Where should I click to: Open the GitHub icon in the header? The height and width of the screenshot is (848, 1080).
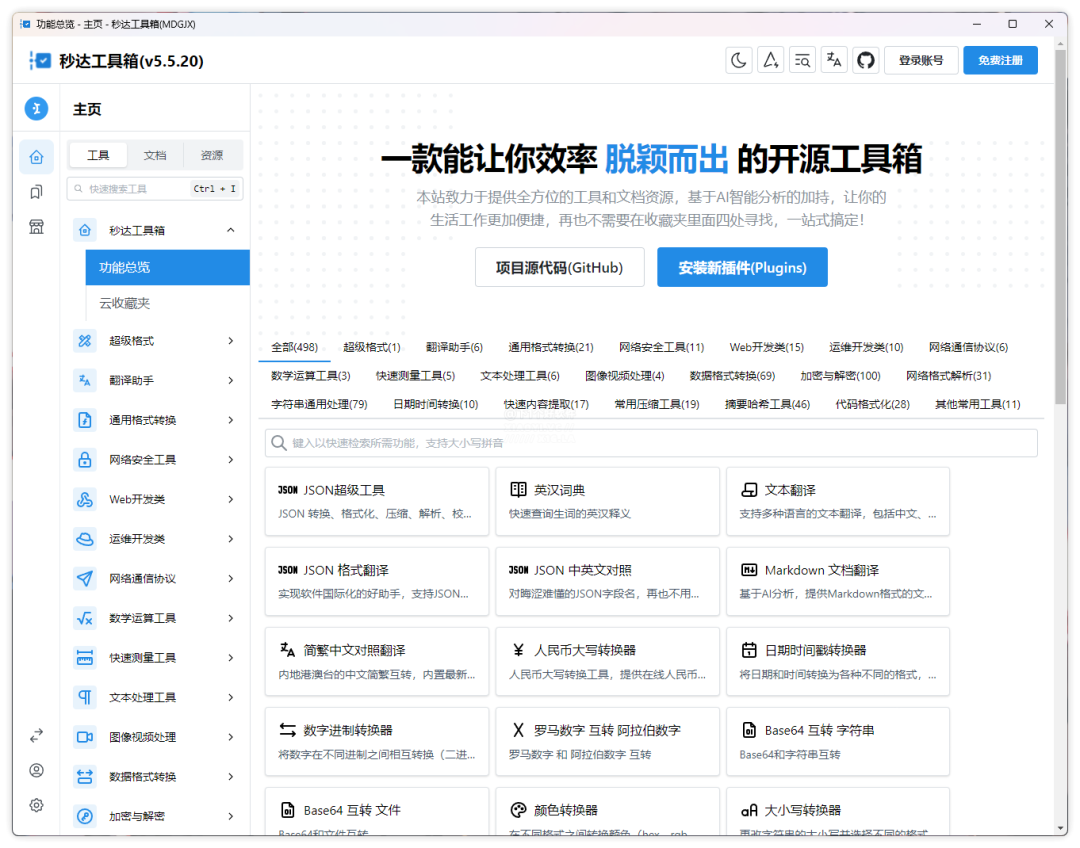pyautogui.click(x=866, y=61)
